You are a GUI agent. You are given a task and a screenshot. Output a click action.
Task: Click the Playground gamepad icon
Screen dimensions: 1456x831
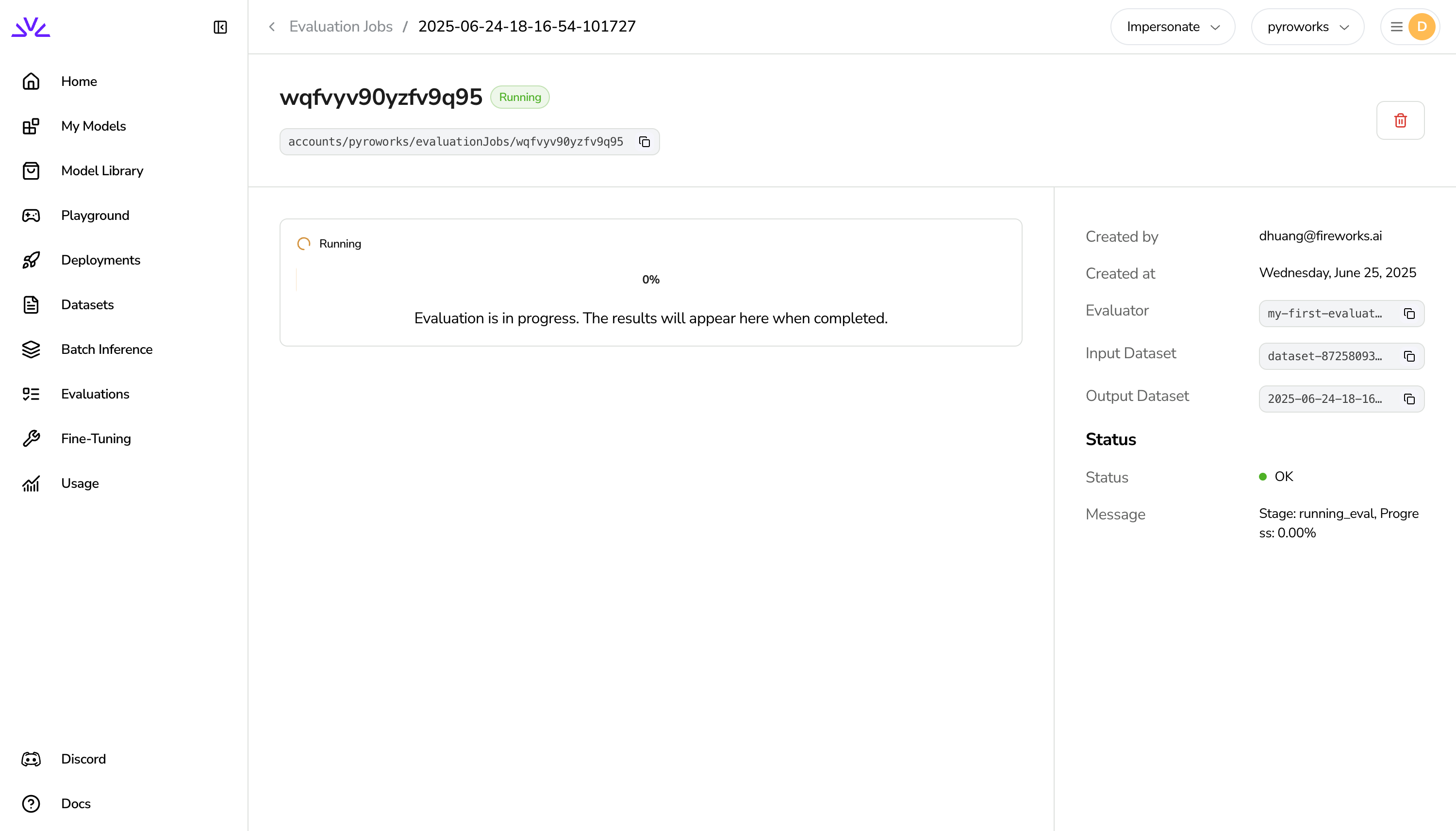[x=31, y=215]
